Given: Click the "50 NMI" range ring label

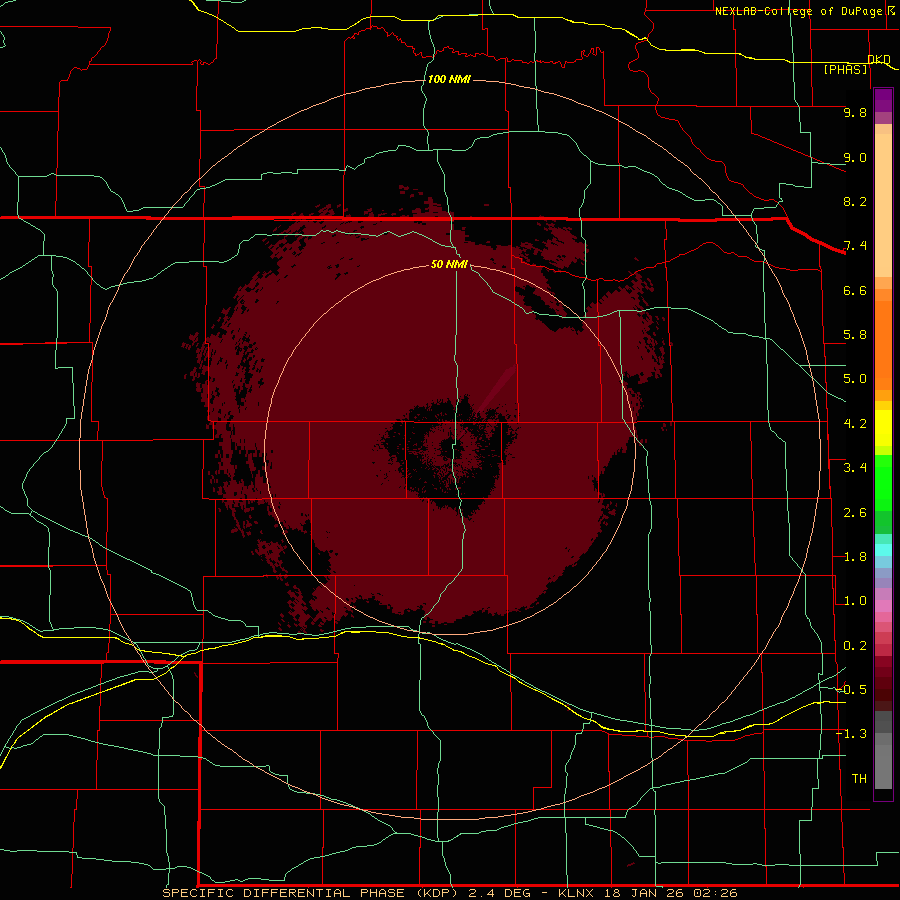Looking at the screenshot, I should [x=449, y=264].
